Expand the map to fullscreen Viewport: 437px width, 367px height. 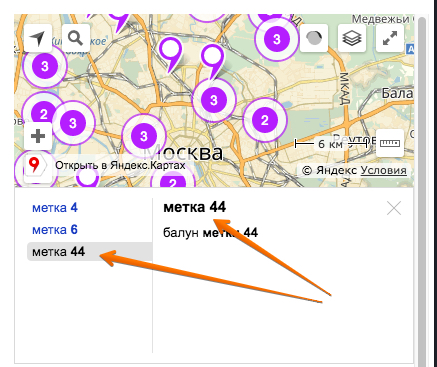point(390,38)
